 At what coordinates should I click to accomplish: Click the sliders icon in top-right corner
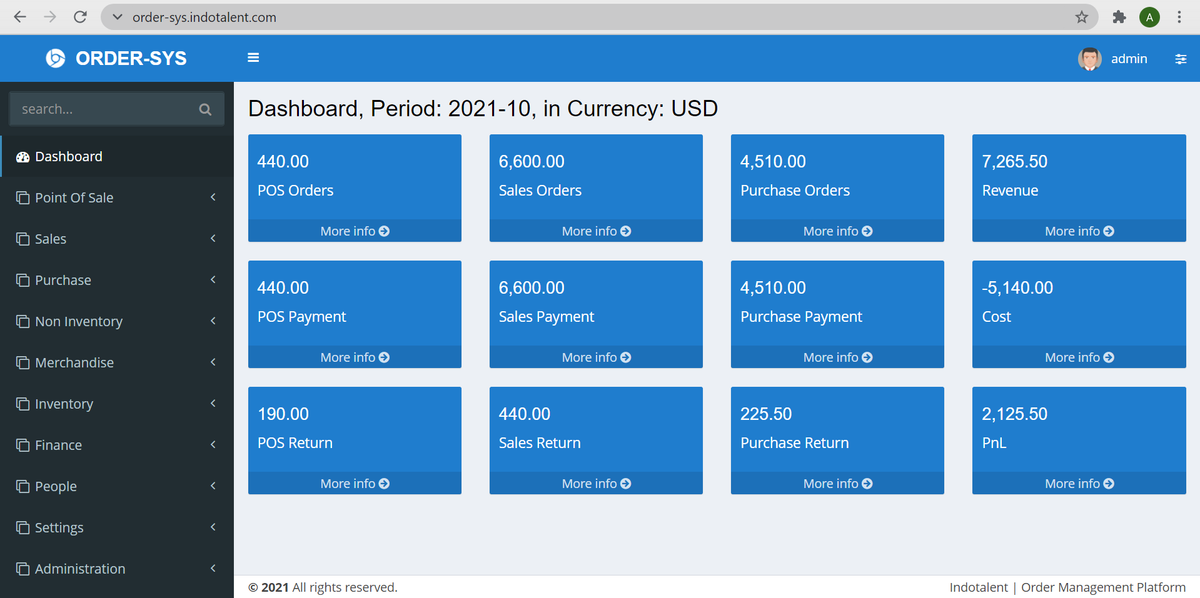pyautogui.click(x=1181, y=58)
